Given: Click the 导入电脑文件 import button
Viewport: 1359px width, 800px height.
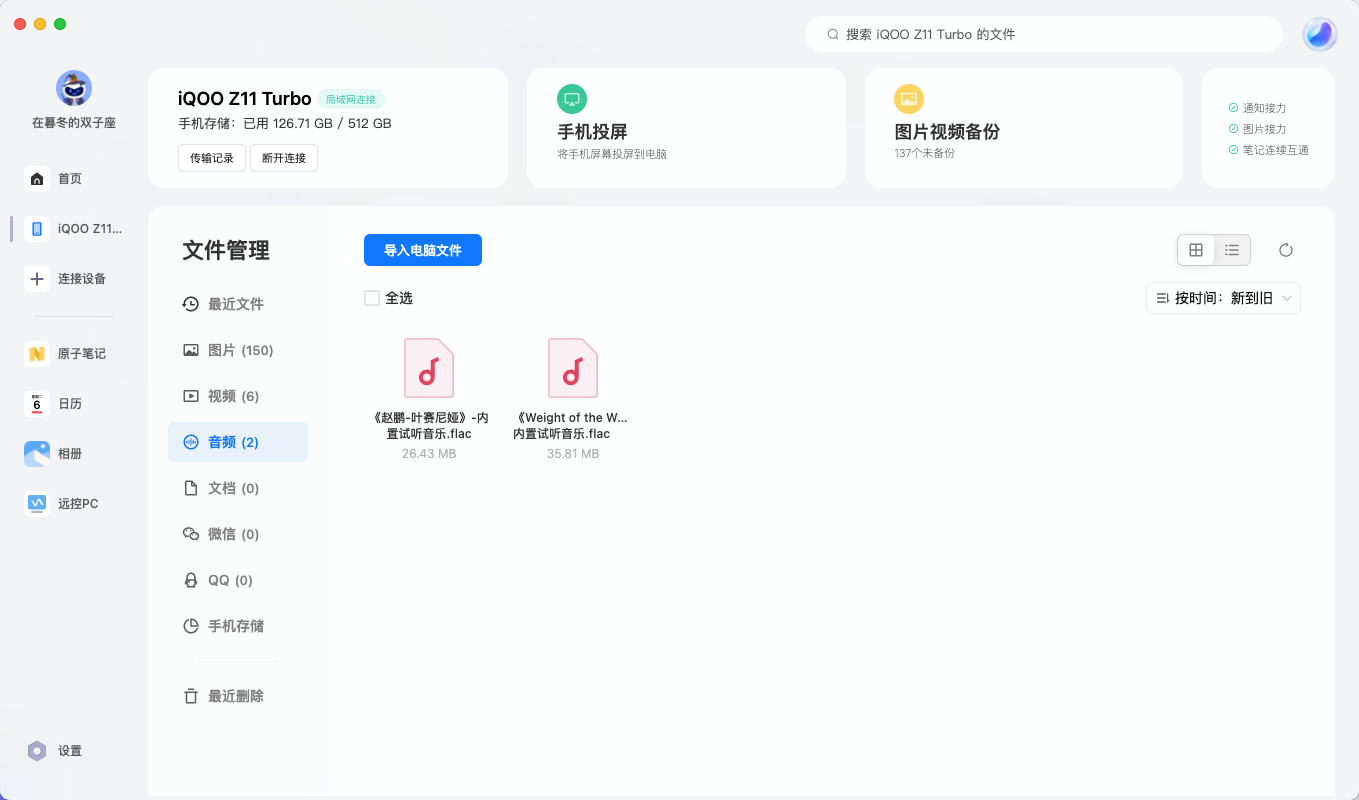Looking at the screenshot, I should [422, 250].
